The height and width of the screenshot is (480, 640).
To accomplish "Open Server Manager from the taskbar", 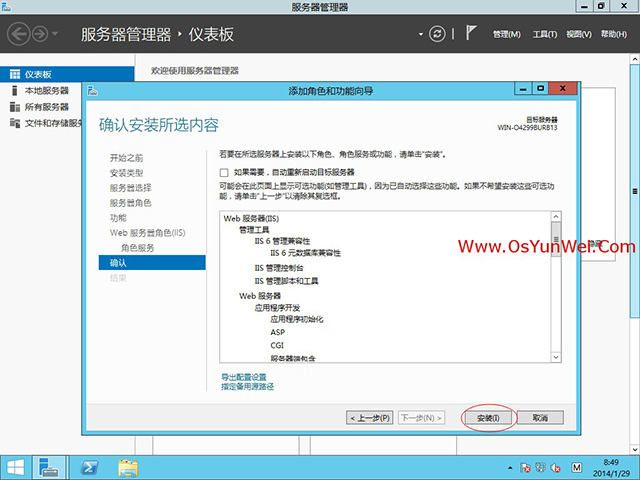I will [49, 467].
